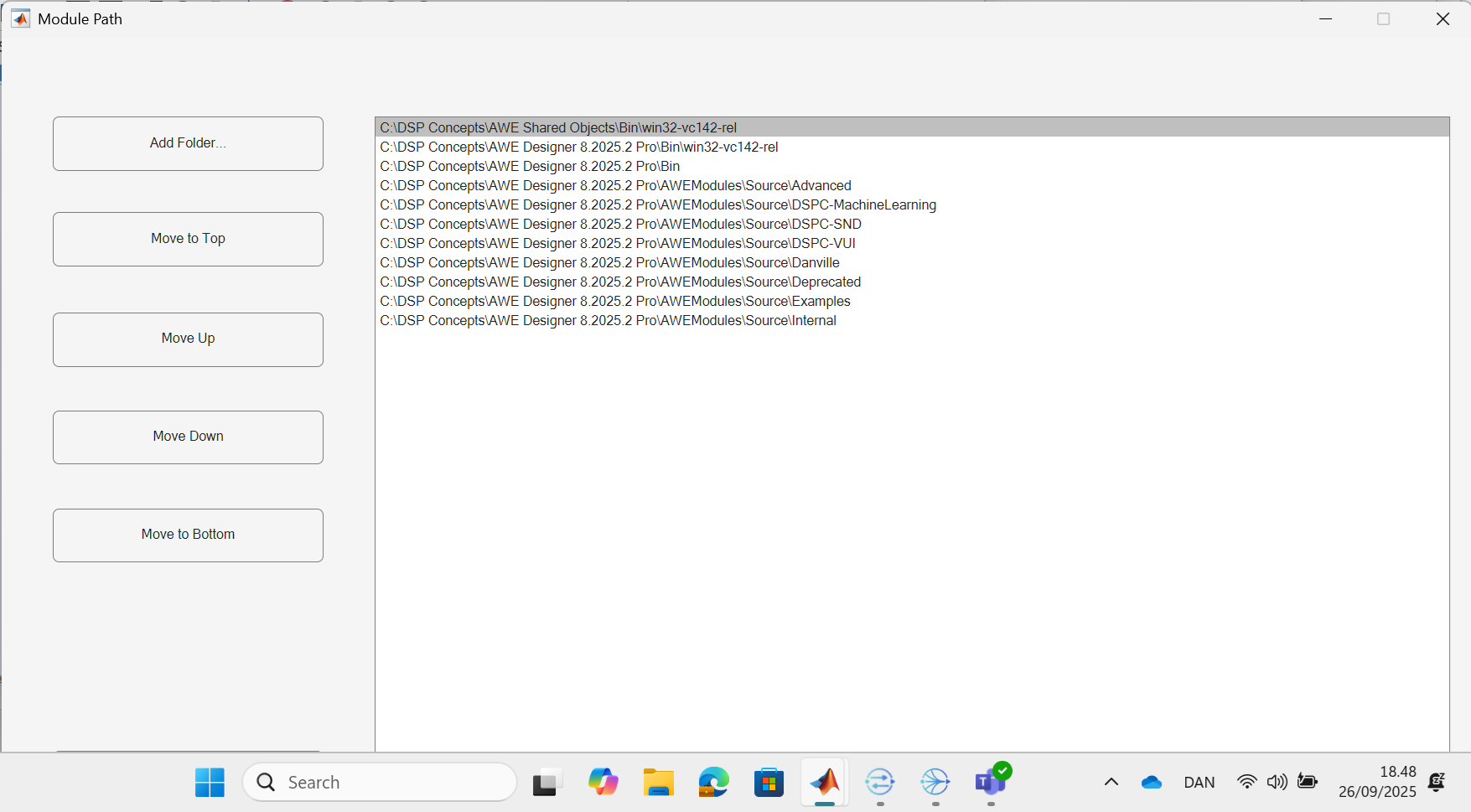Select the DSPC-MachineLearning path in list
The image size is (1471, 812).
point(658,204)
